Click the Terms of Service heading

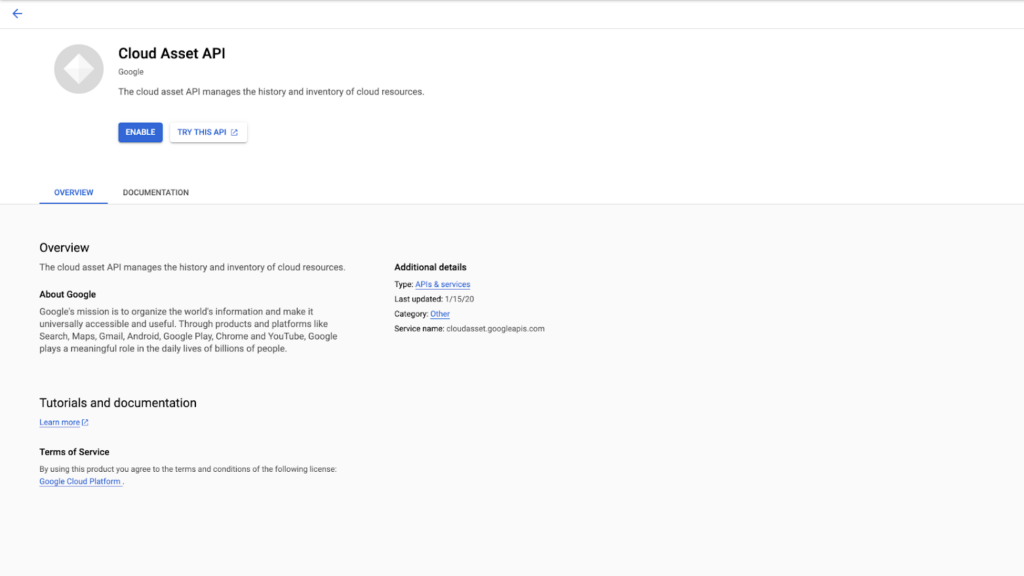[74, 452]
